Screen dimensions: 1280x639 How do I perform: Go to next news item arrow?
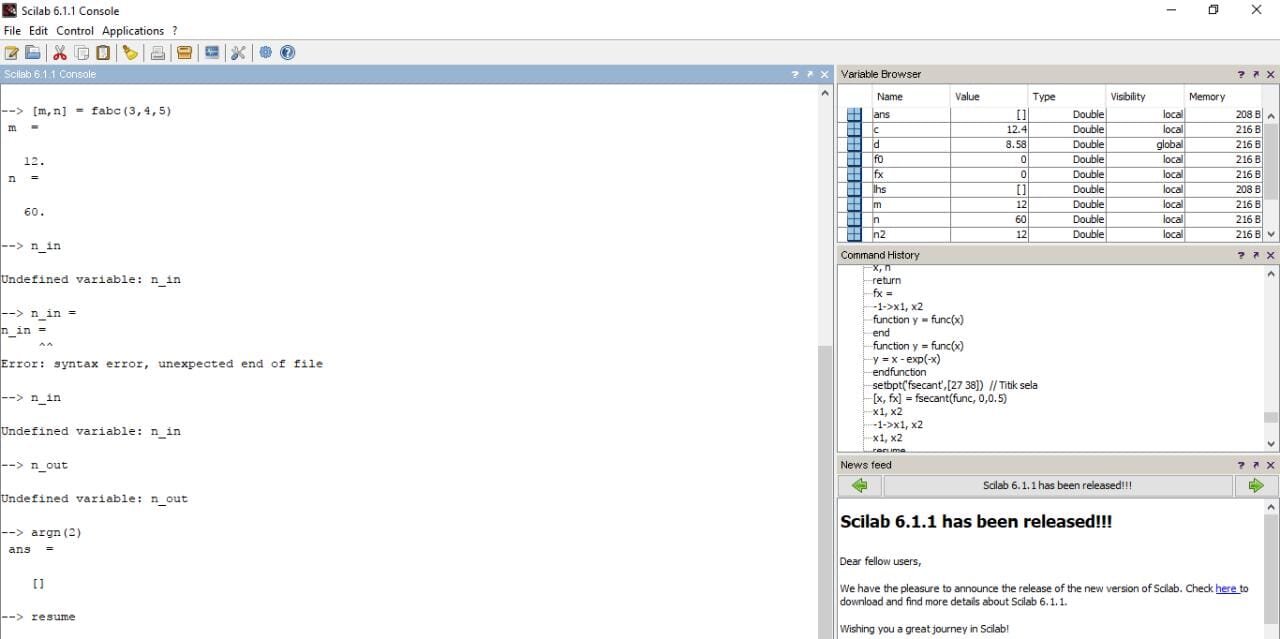pos(1256,486)
